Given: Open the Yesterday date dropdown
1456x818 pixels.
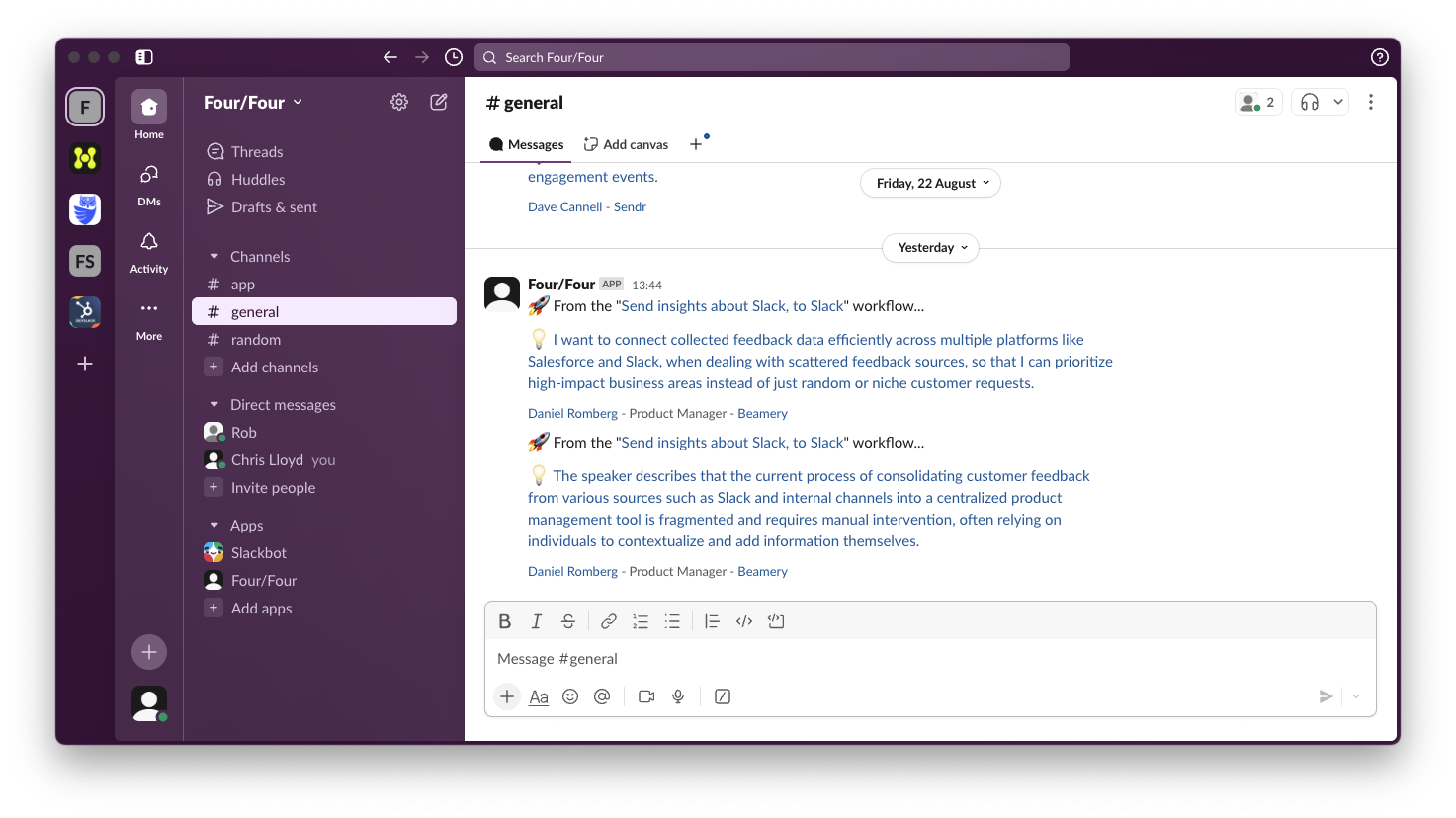Looking at the screenshot, I should pos(931,247).
